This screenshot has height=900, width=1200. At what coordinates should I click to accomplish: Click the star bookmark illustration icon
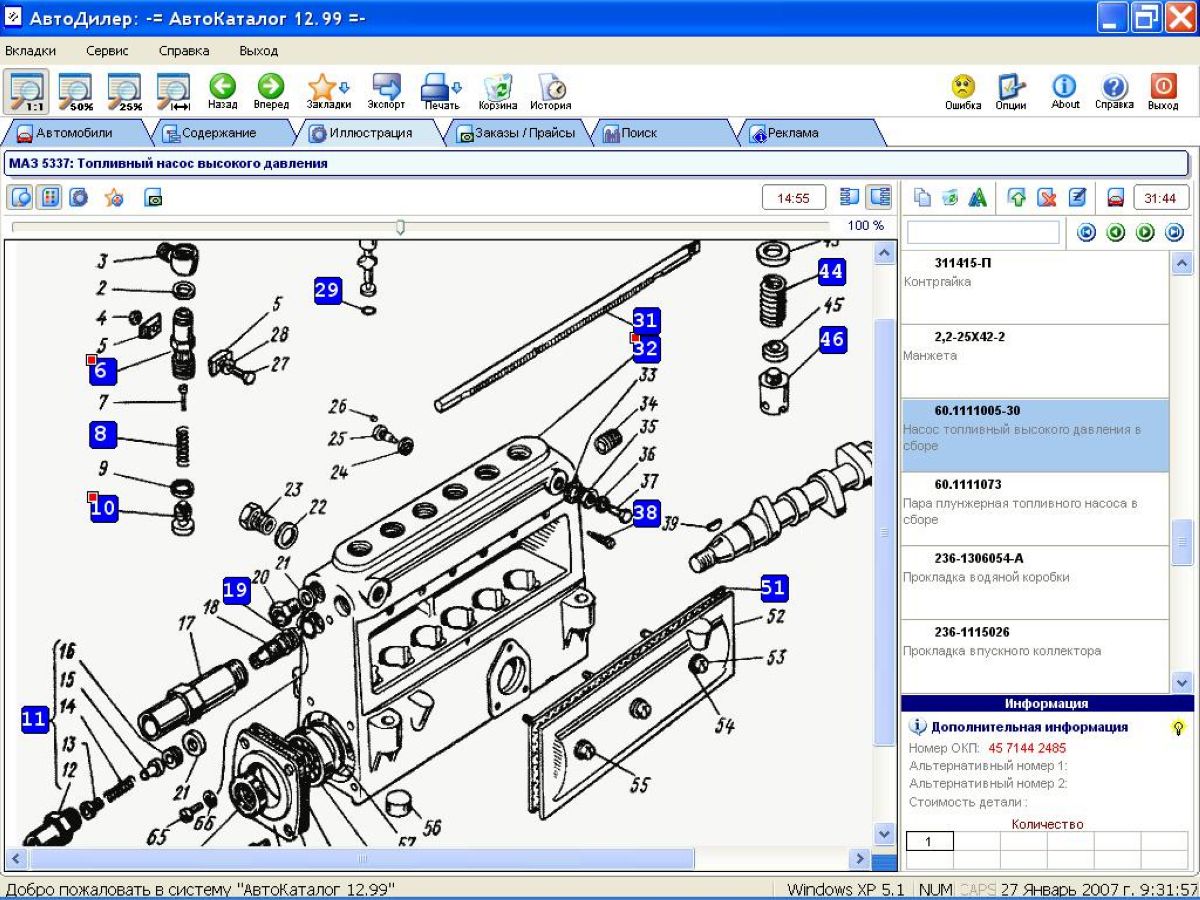pyautogui.click(x=114, y=197)
